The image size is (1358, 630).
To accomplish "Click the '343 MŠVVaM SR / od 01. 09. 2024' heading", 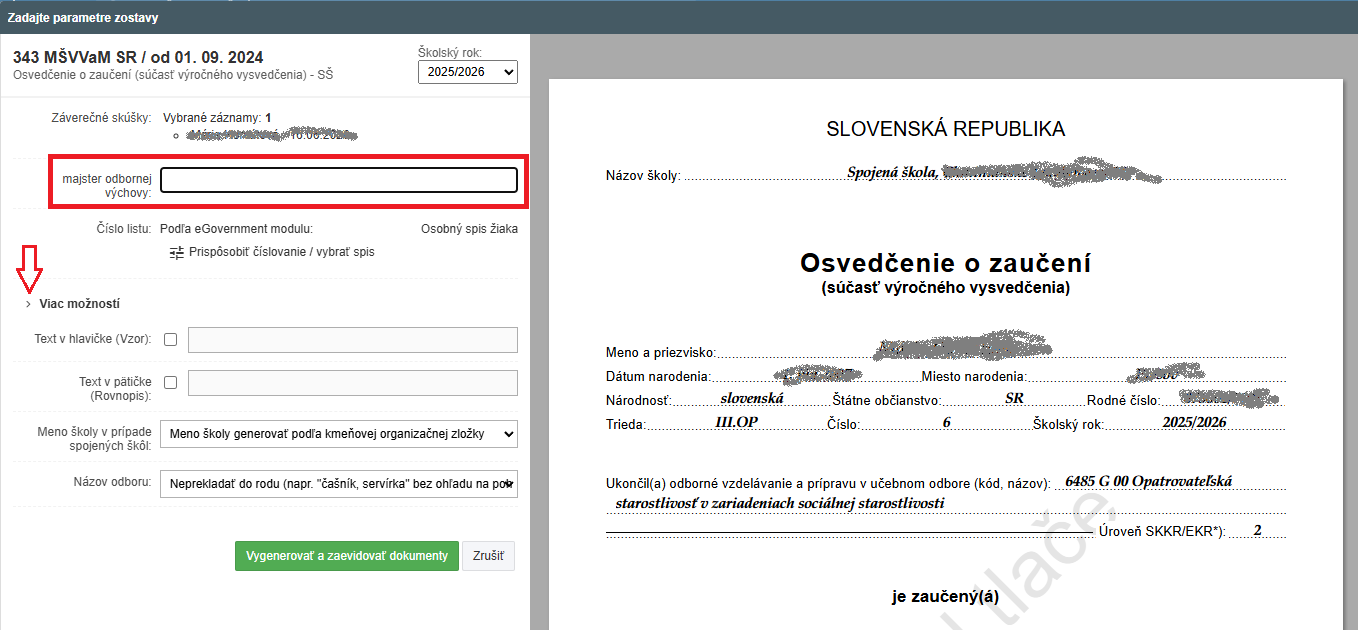I will tap(139, 58).
